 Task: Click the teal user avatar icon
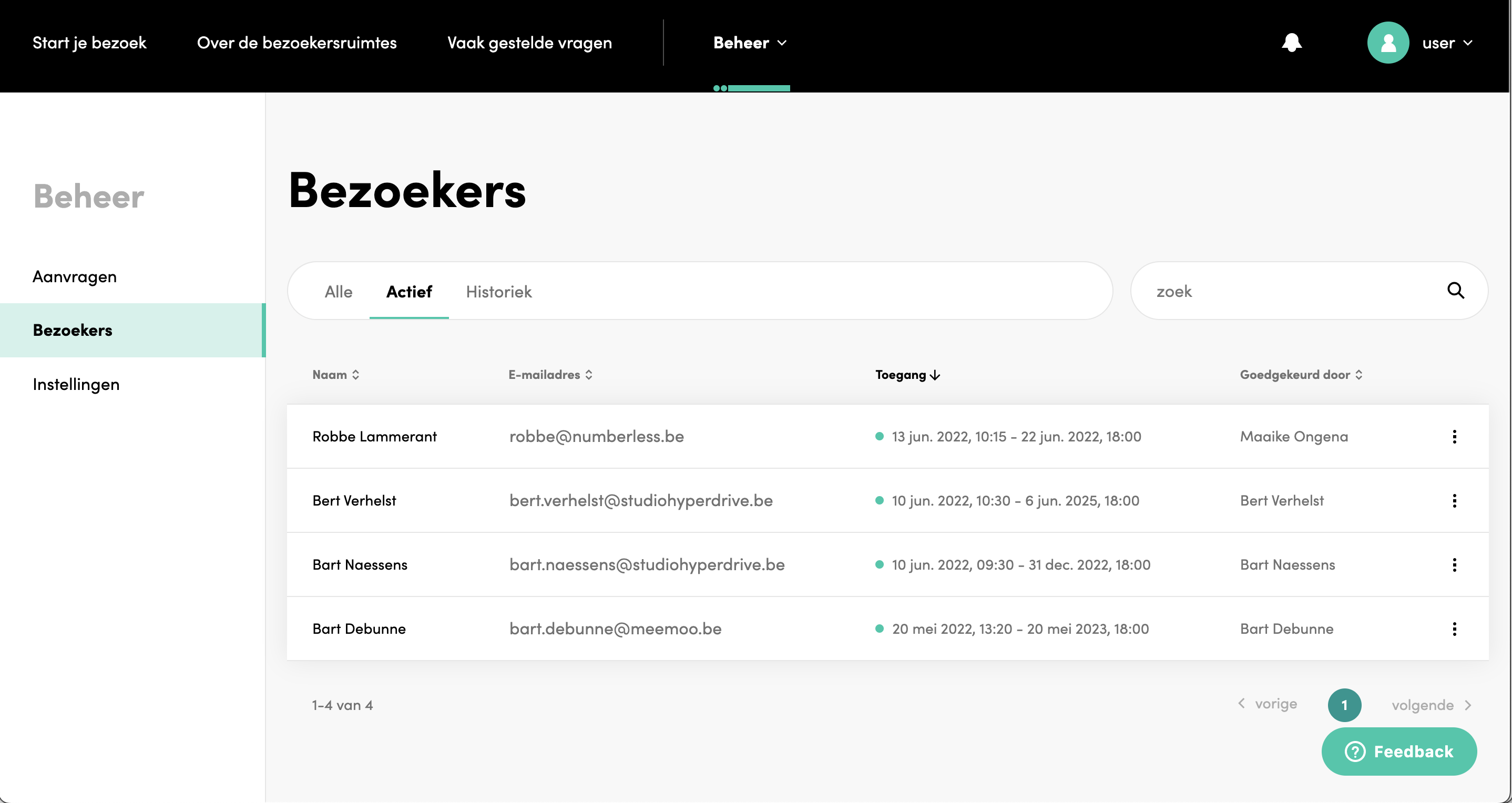tap(1388, 43)
